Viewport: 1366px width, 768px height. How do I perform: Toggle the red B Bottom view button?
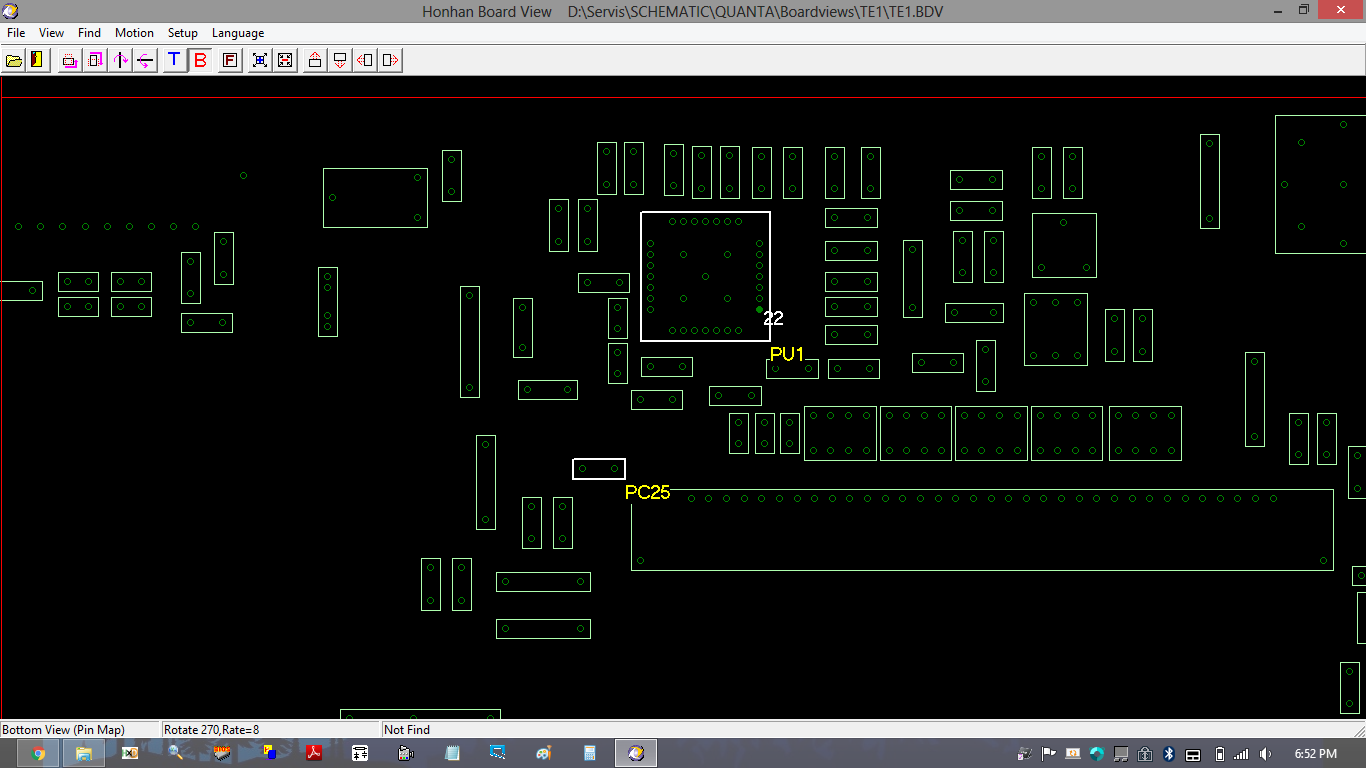coord(200,60)
